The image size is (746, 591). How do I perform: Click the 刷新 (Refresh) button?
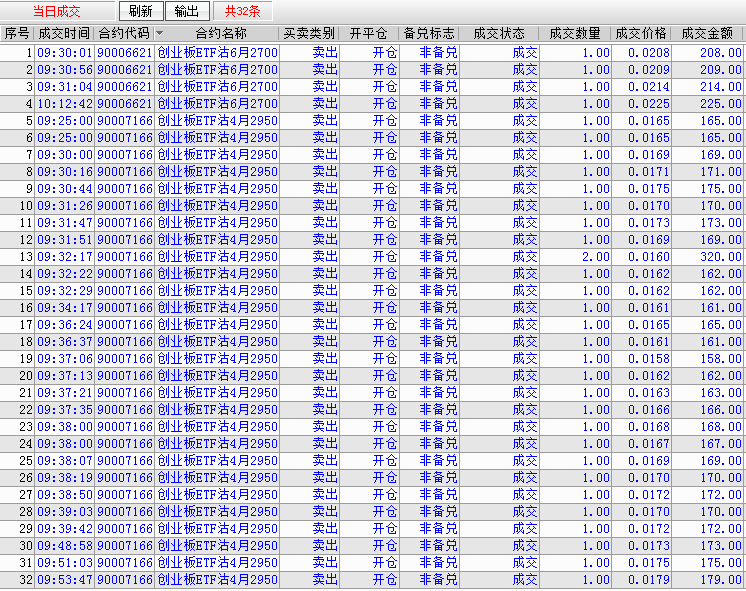click(x=141, y=11)
